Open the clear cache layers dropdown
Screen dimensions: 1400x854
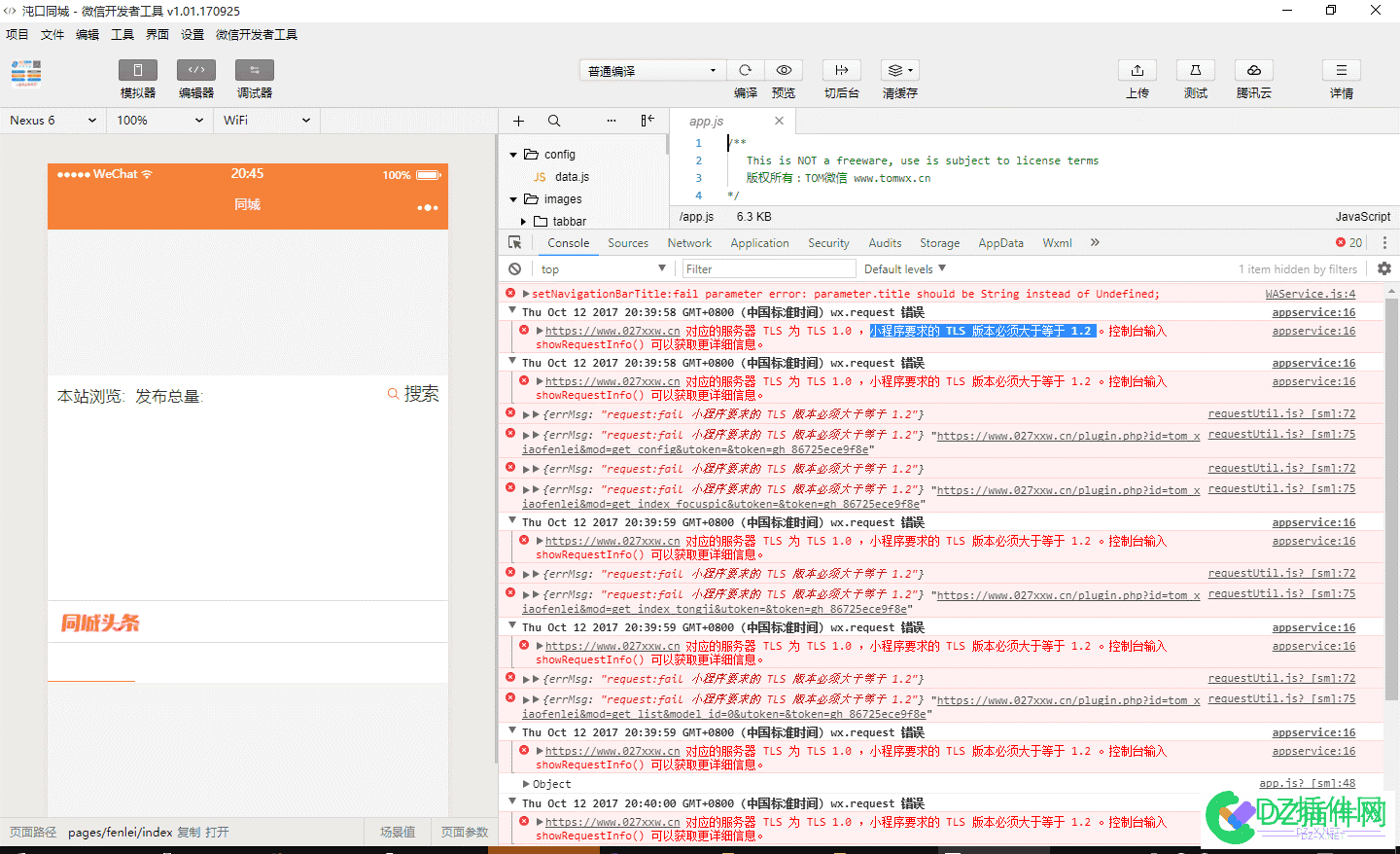900,70
